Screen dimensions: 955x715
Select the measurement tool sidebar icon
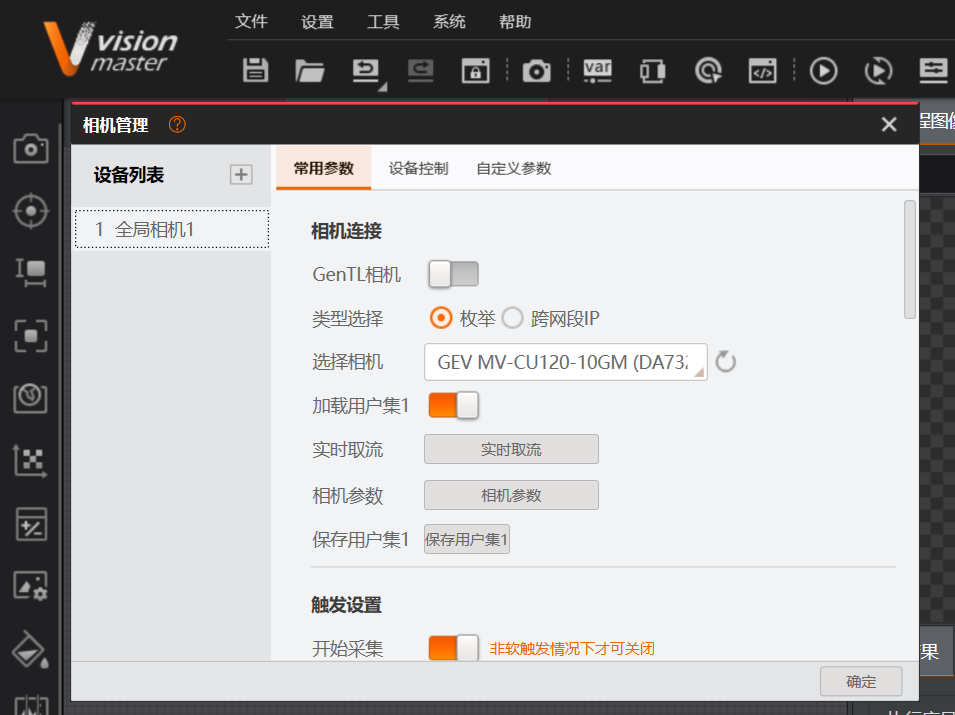(30, 272)
